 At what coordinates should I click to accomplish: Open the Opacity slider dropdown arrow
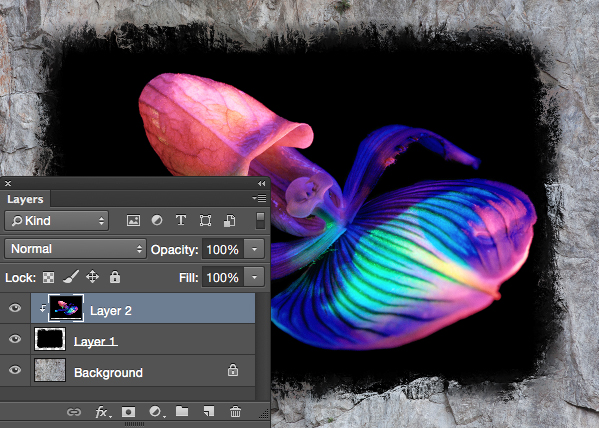pyautogui.click(x=254, y=249)
